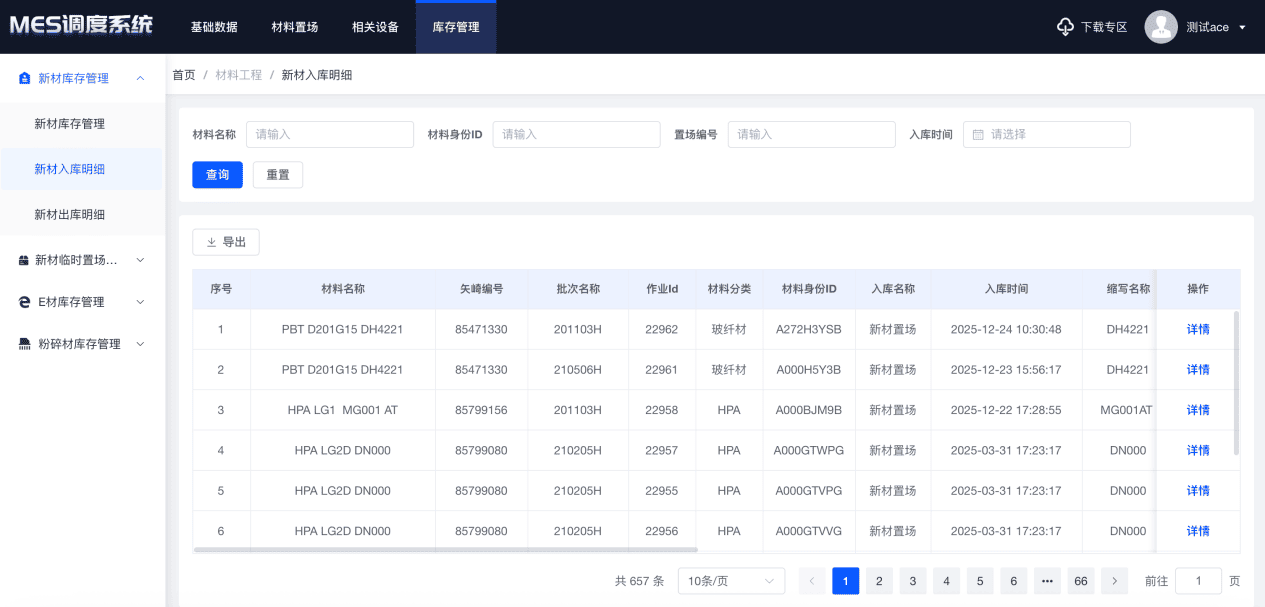Expand the E材库存管理 menu
The height and width of the screenshot is (607, 1265).
tap(140, 302)
